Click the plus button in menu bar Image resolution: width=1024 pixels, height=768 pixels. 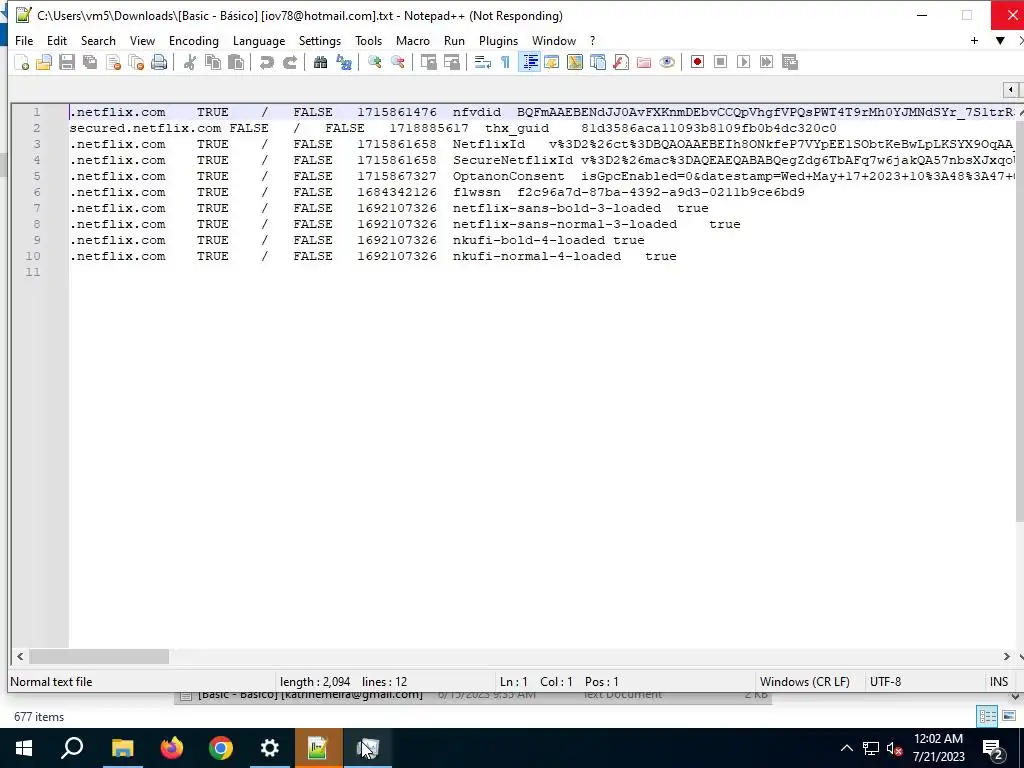tap(974, 40)
